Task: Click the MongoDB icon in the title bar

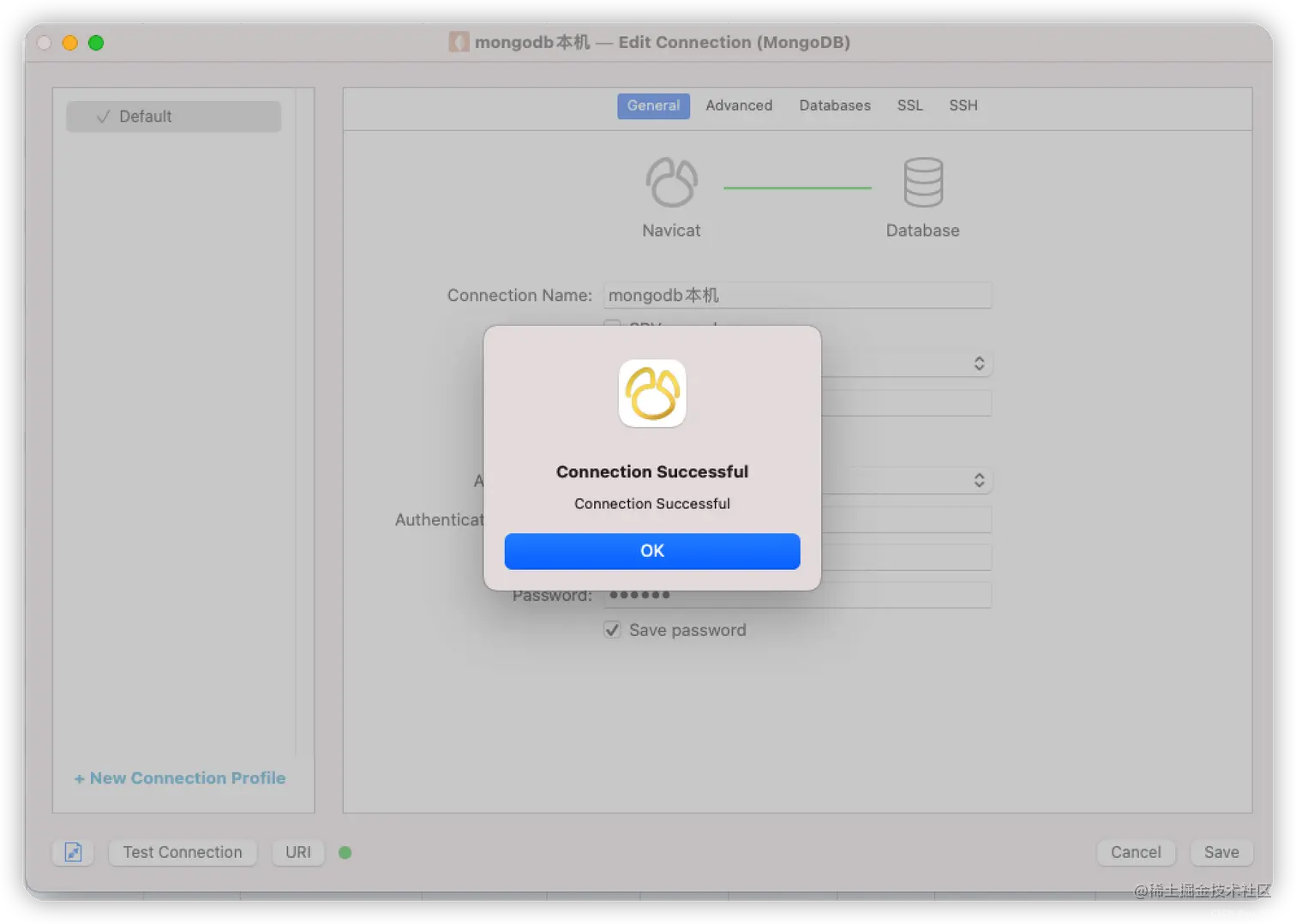Action: click(x=459, y=42)
